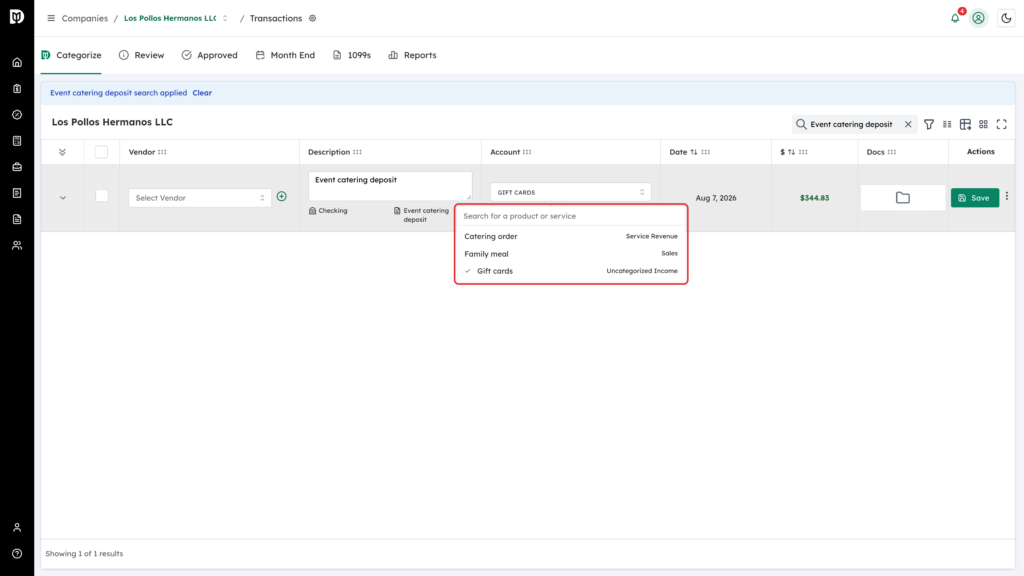Click the table layout icon

pyautogui.click(x=965, y=124)
